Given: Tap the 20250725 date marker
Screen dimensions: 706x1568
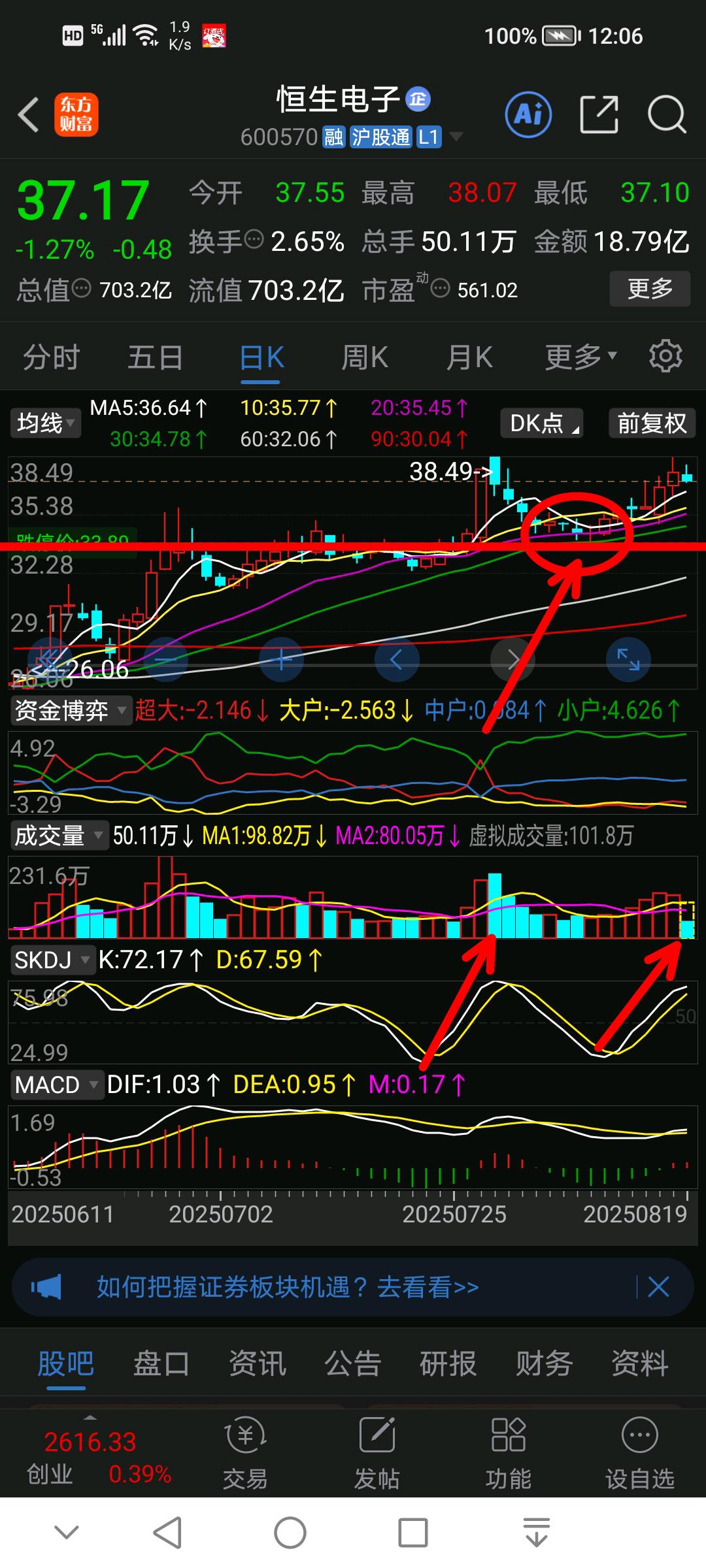Looking at the screenshot, I should 454,1214.
